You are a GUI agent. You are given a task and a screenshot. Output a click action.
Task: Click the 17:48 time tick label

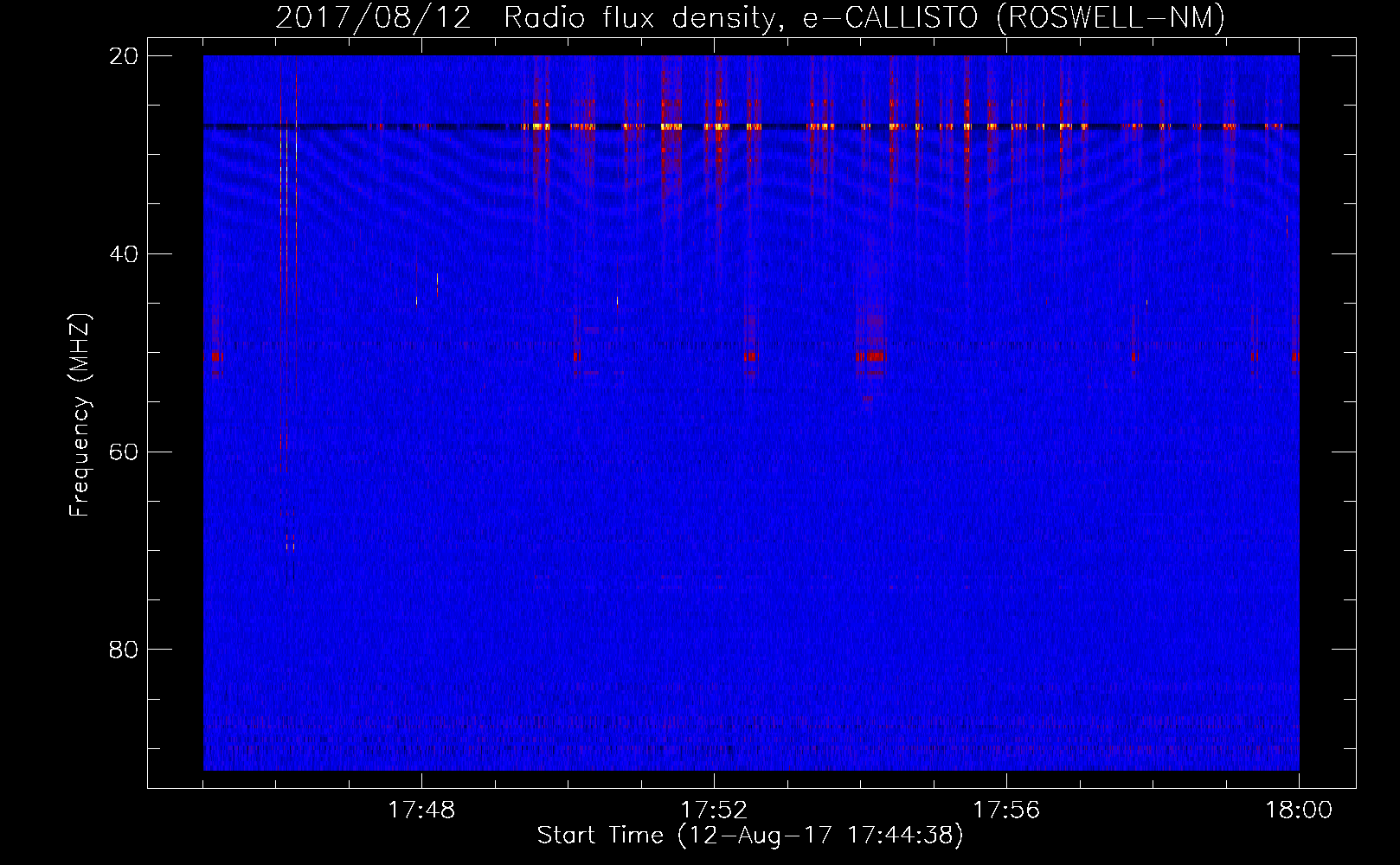pyautogui.click(x=421, y=811)
